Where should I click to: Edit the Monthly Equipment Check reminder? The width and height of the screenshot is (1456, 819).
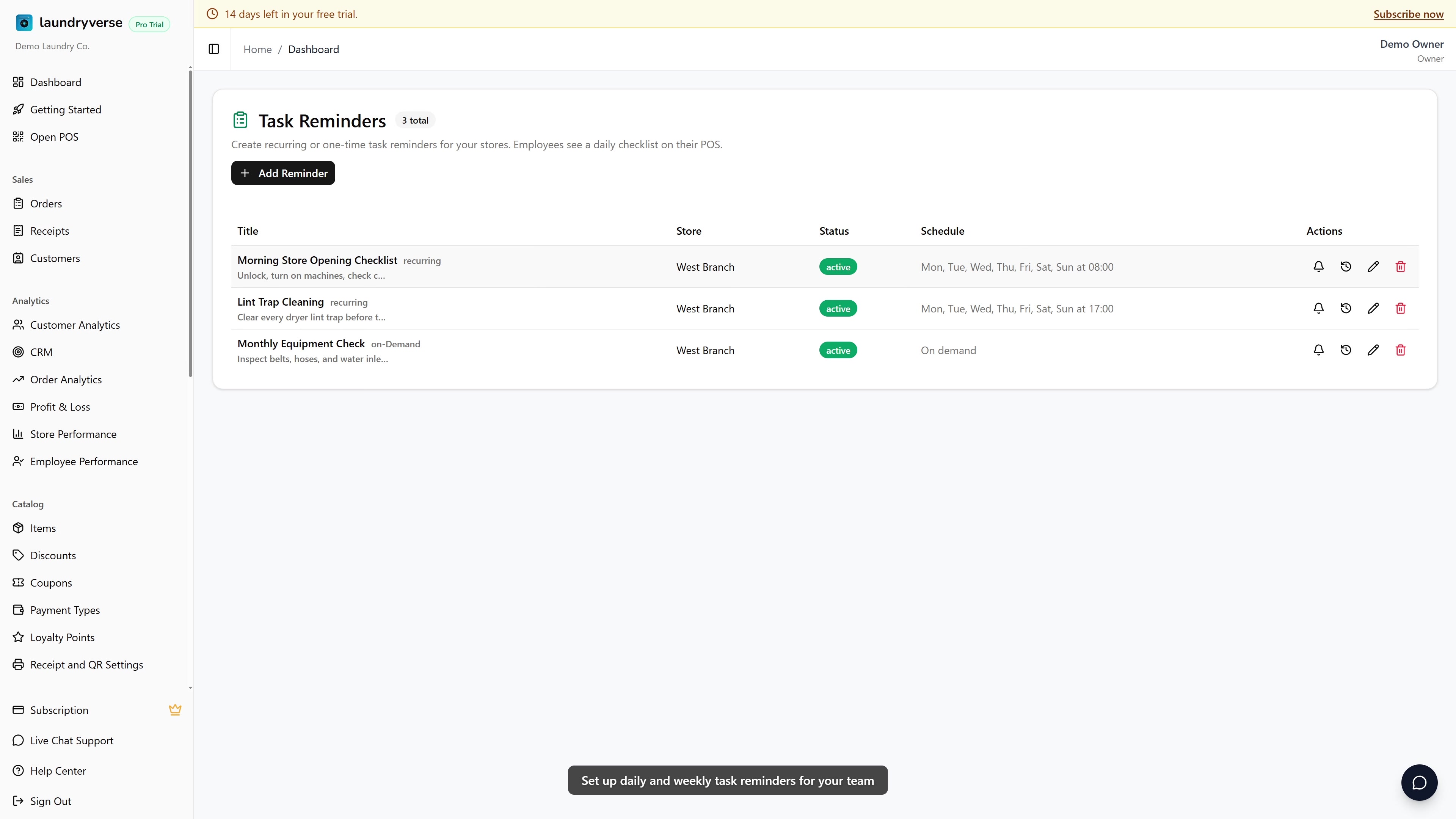[x=1373, y=350]
